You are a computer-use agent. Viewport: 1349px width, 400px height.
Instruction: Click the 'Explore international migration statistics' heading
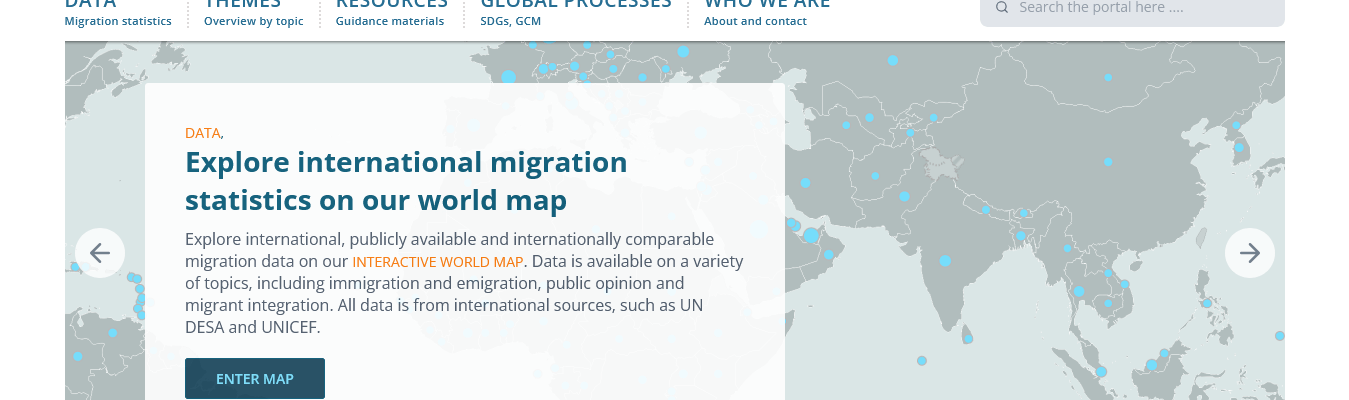pos(406,181)
